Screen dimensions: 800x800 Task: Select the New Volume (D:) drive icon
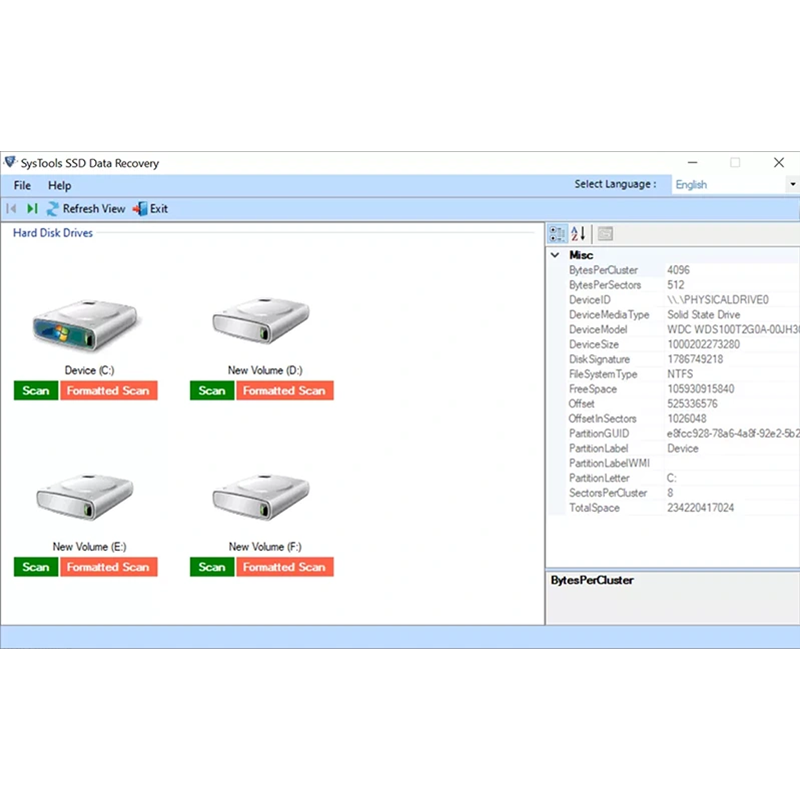tap(261, 320)
